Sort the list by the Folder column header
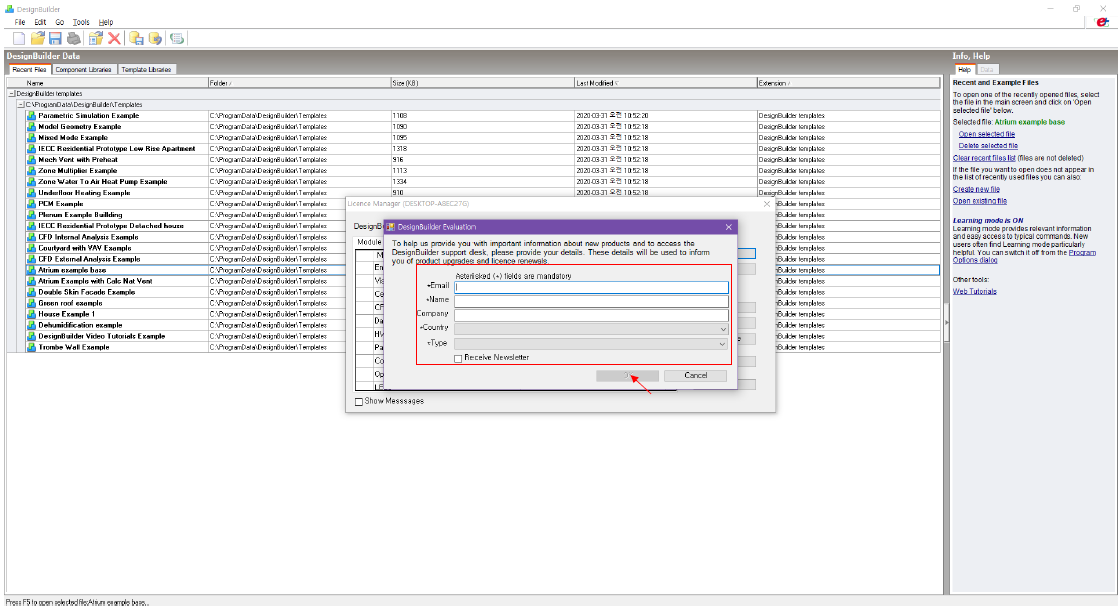Image resolution: width=1119 pixels, height=611 pixels. click(299, 83)
